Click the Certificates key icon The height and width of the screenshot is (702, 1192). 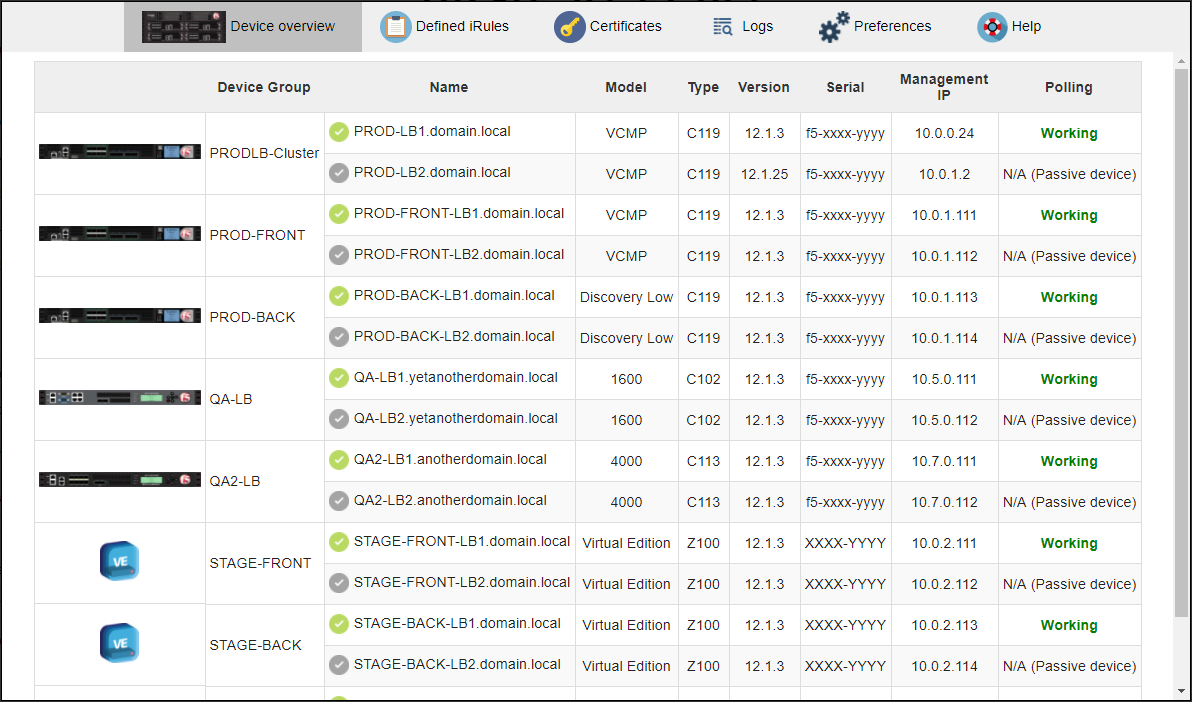pos(569,27)
